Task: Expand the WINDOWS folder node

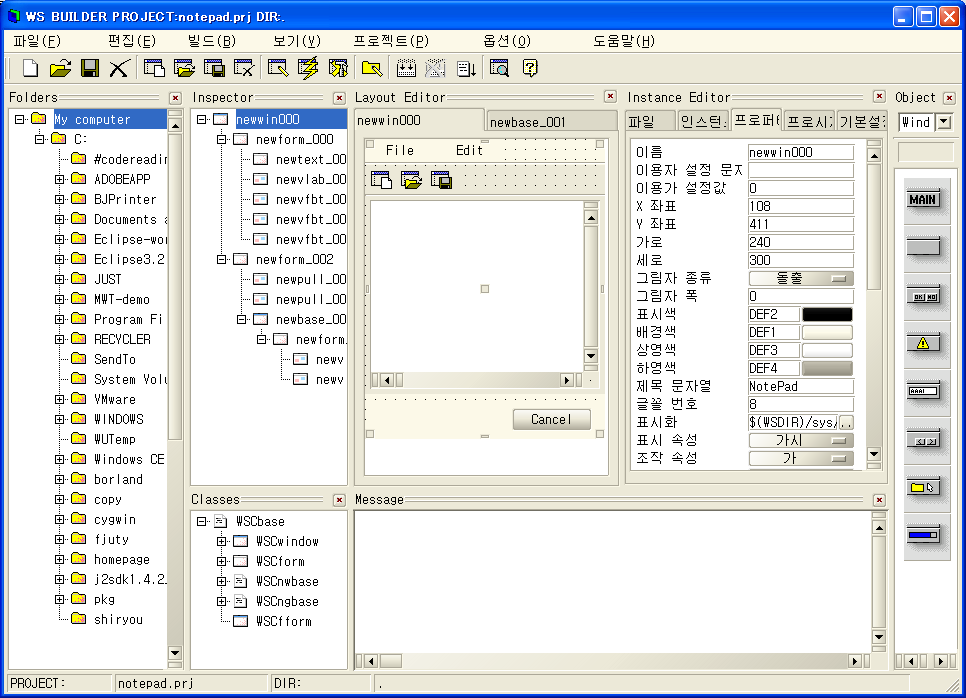Action: pyautogui.click(x=59, y=420)
